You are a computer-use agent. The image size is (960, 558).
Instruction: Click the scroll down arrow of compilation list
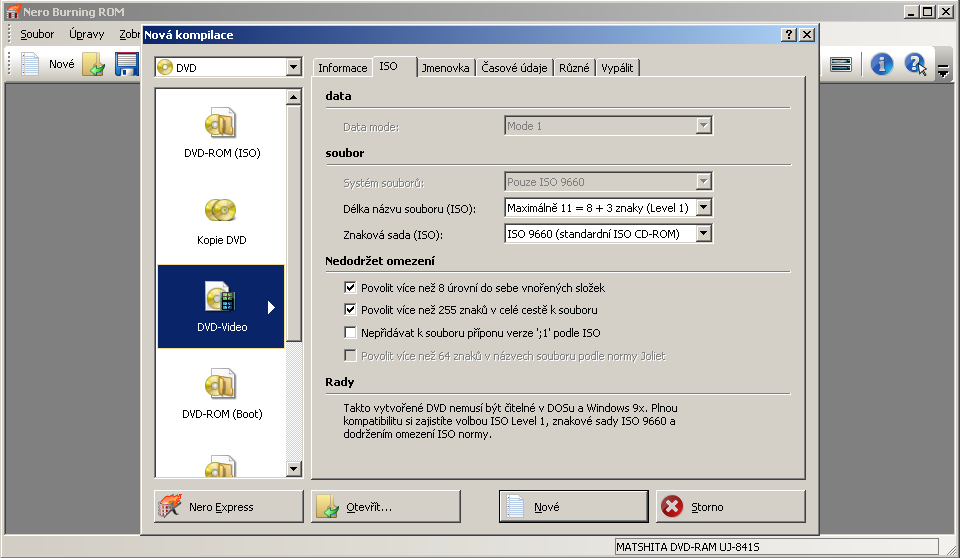tap(294, 469)
